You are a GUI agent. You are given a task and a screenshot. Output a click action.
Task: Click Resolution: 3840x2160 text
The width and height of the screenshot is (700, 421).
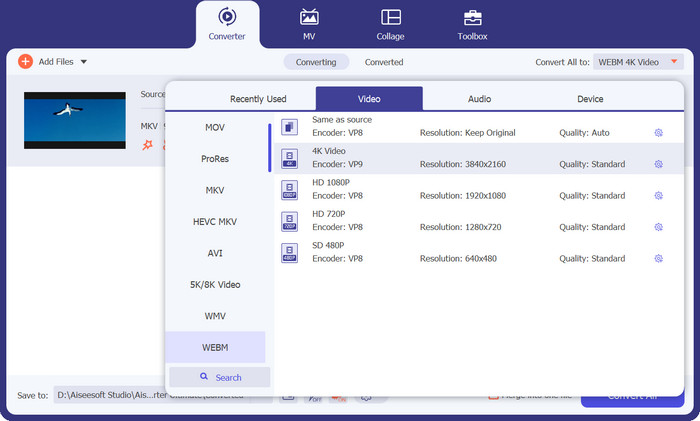click(x=463, y=164)
